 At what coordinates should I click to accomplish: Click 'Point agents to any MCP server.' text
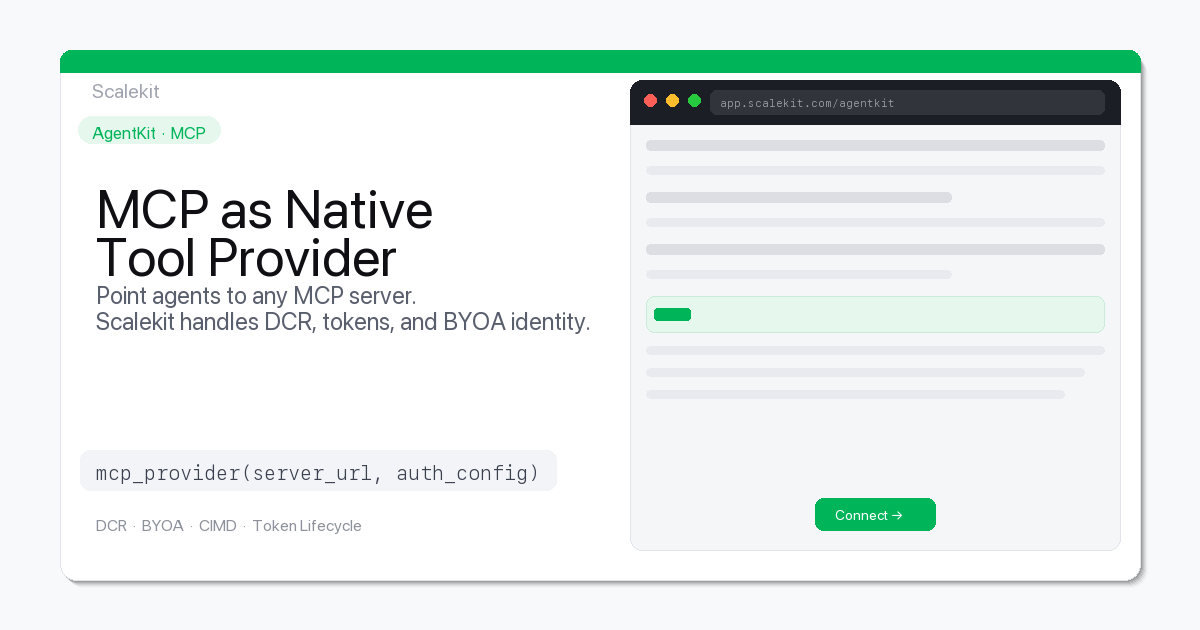(x=256, y=296)
